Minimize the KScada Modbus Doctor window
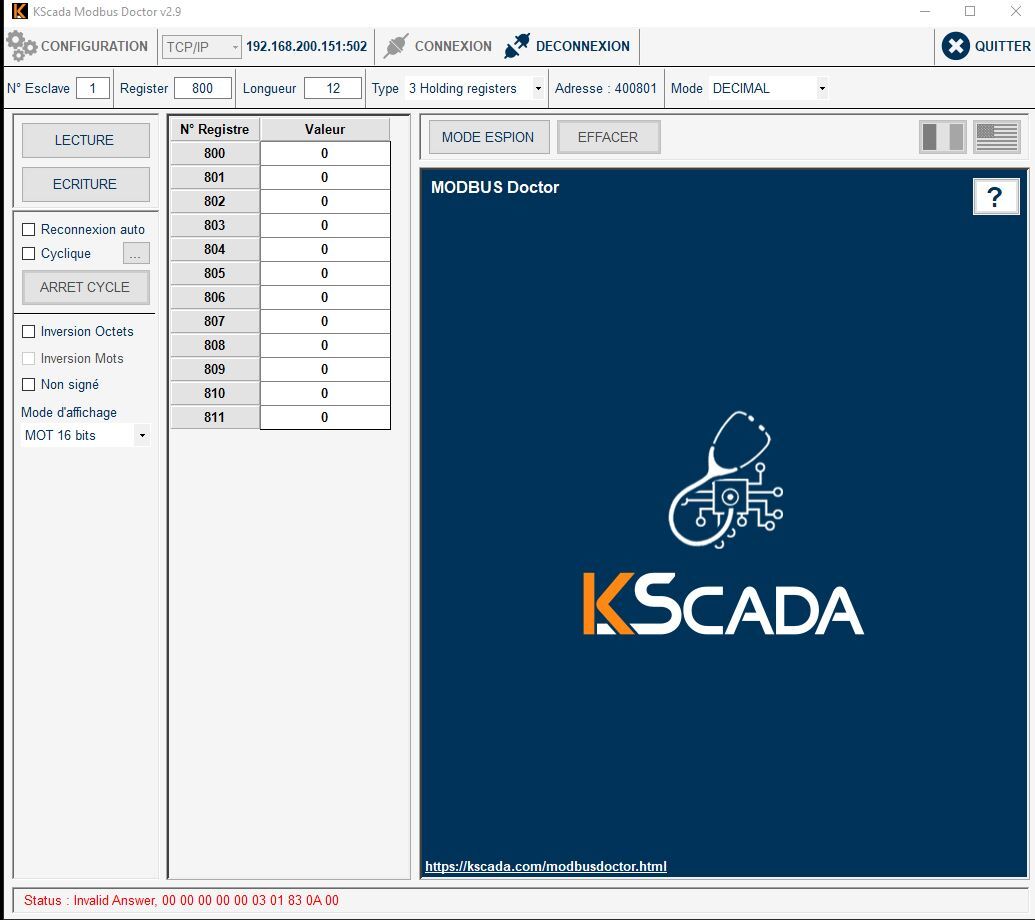 (x=925, y=11)
